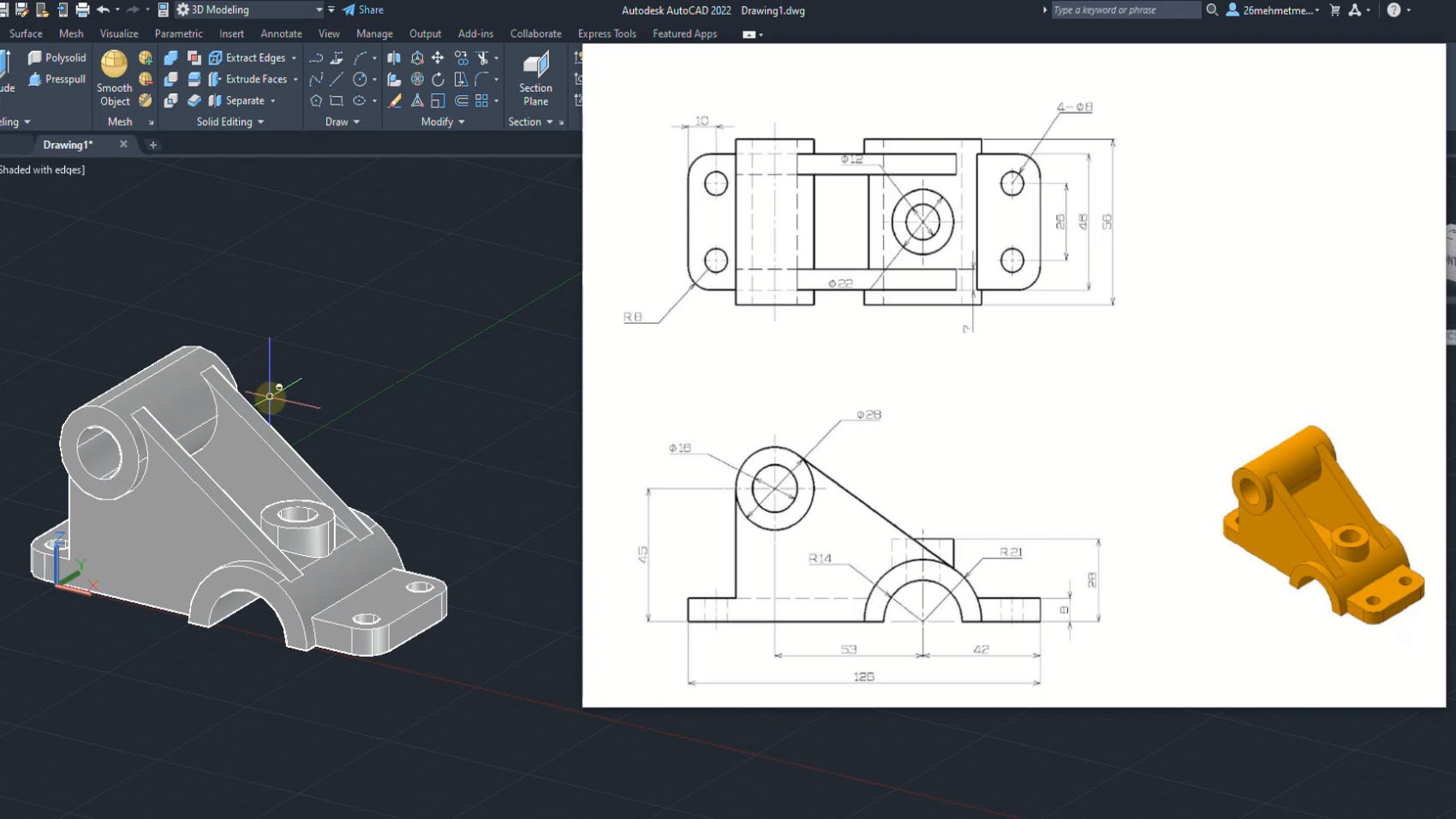Click the Share button
The width and height of the screenshot is (1456, 819).
pos(363,10)
